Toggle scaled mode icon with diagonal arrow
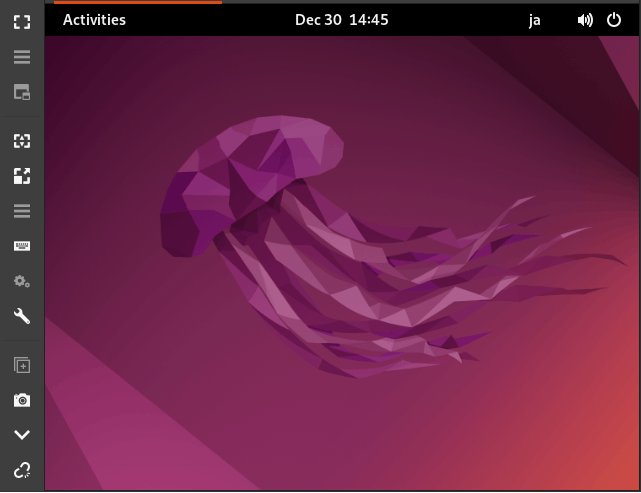This screenshot has width=641, height=493. (x=22, y=176)
